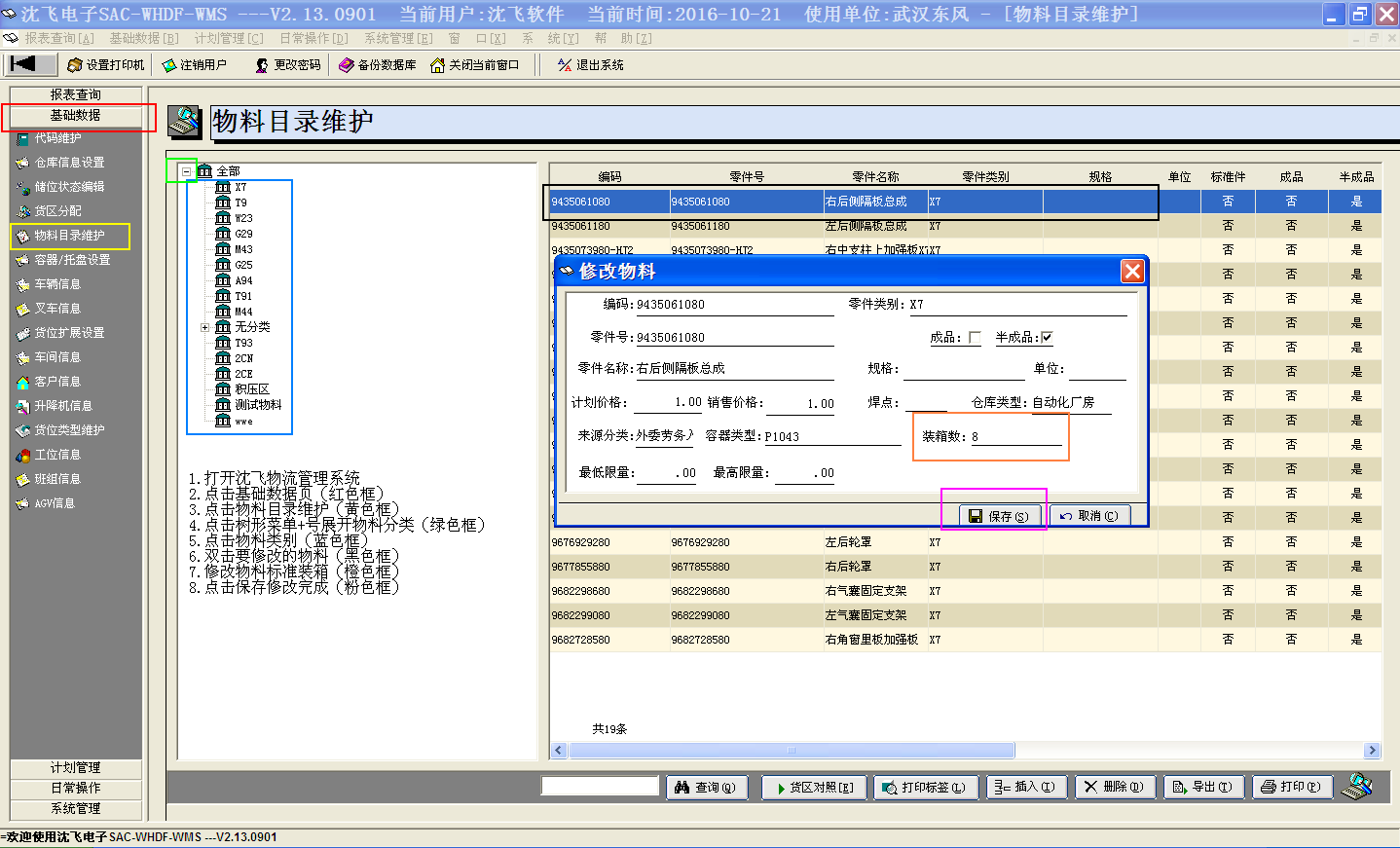Click the 取消 cancel button
Screen dimensions: 1400x848
(x=1089, y=516)
